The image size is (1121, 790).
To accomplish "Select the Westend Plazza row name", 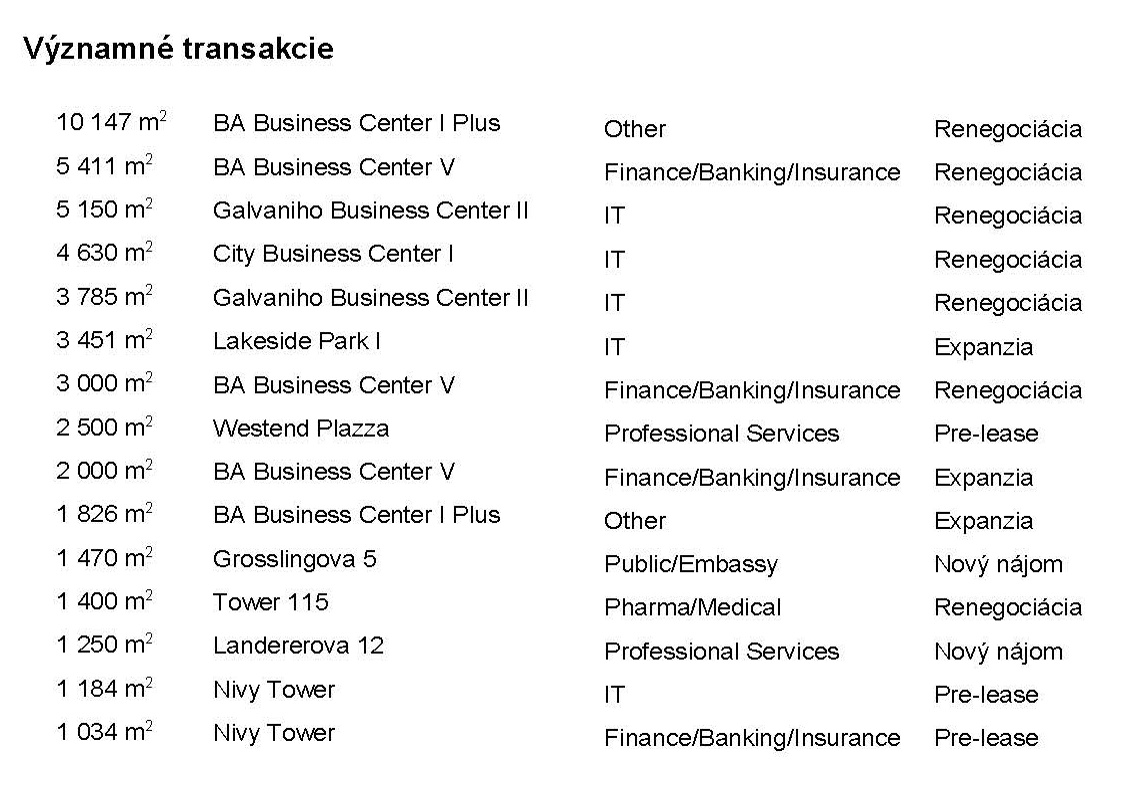I will point(301,428).
